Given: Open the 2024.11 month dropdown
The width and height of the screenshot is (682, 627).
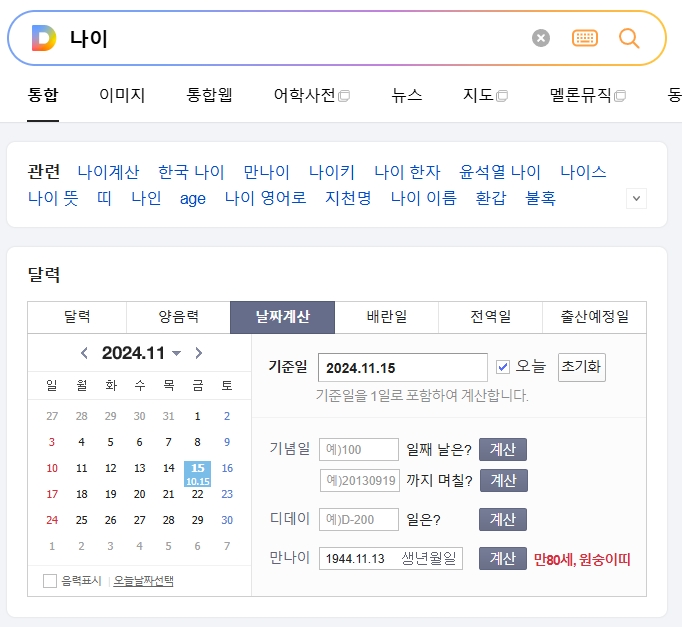Looking at the screenshot, I should [x=177, y=354].
